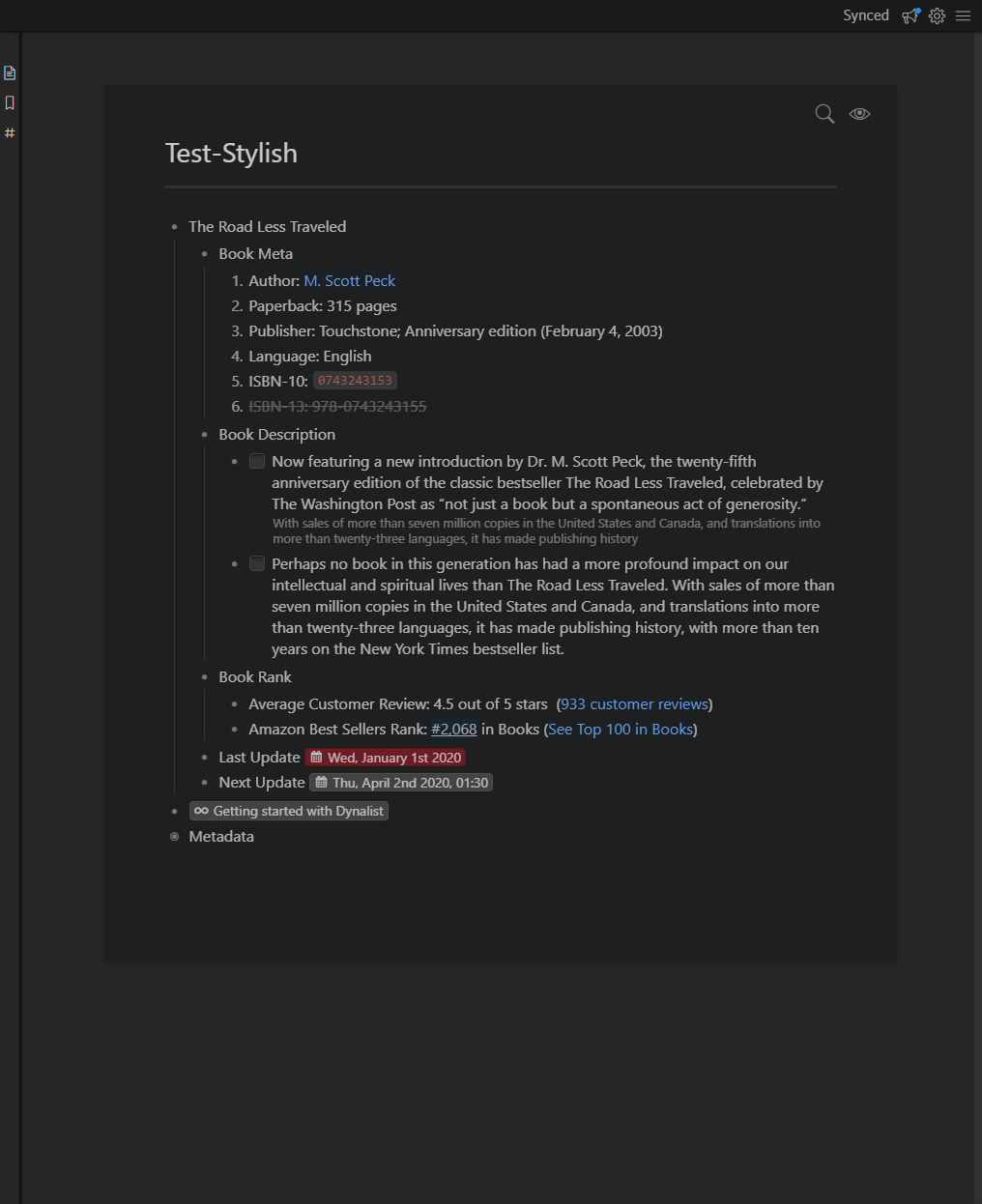Collapse the Book Meta bullet
982x1204 pixels.
(205, 254)
